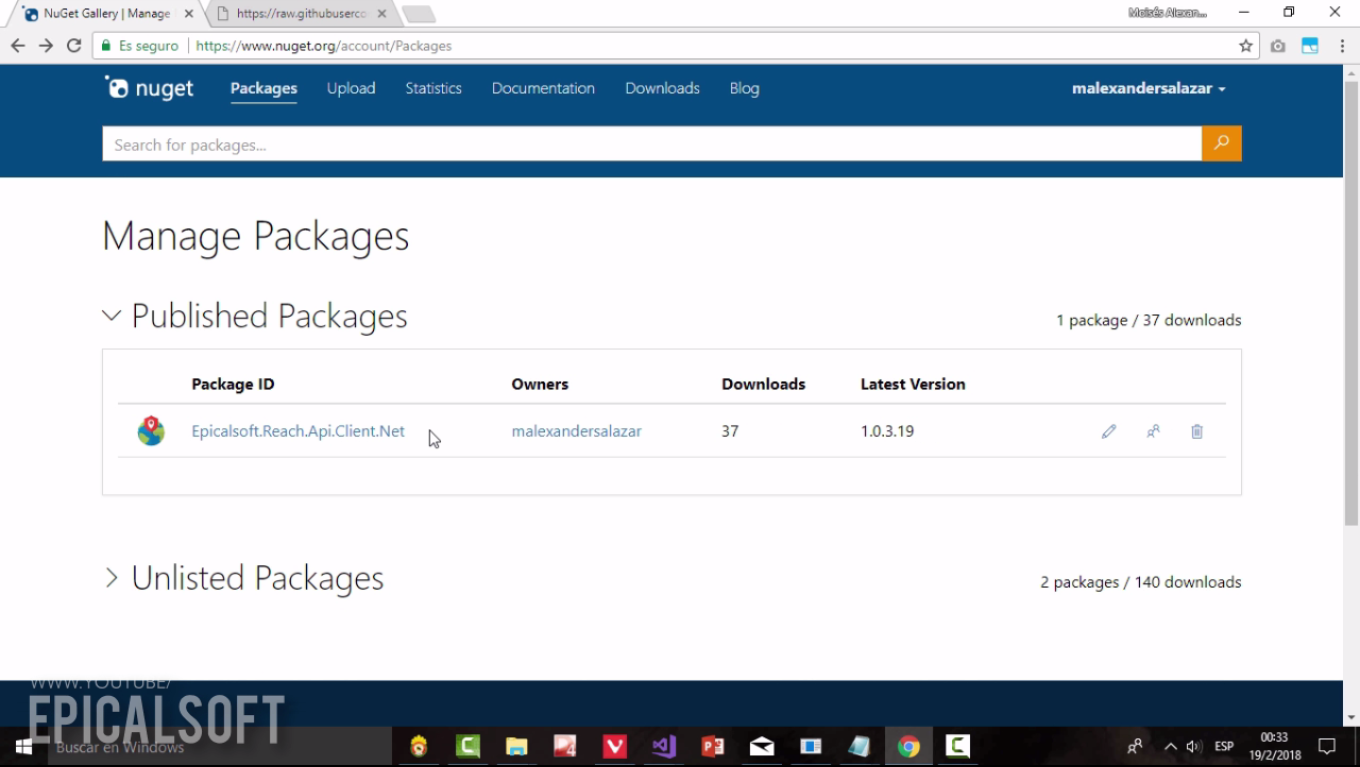Click inside the Search for packages field
This screenshot has height=767, width=1360.
click(650, 143)
